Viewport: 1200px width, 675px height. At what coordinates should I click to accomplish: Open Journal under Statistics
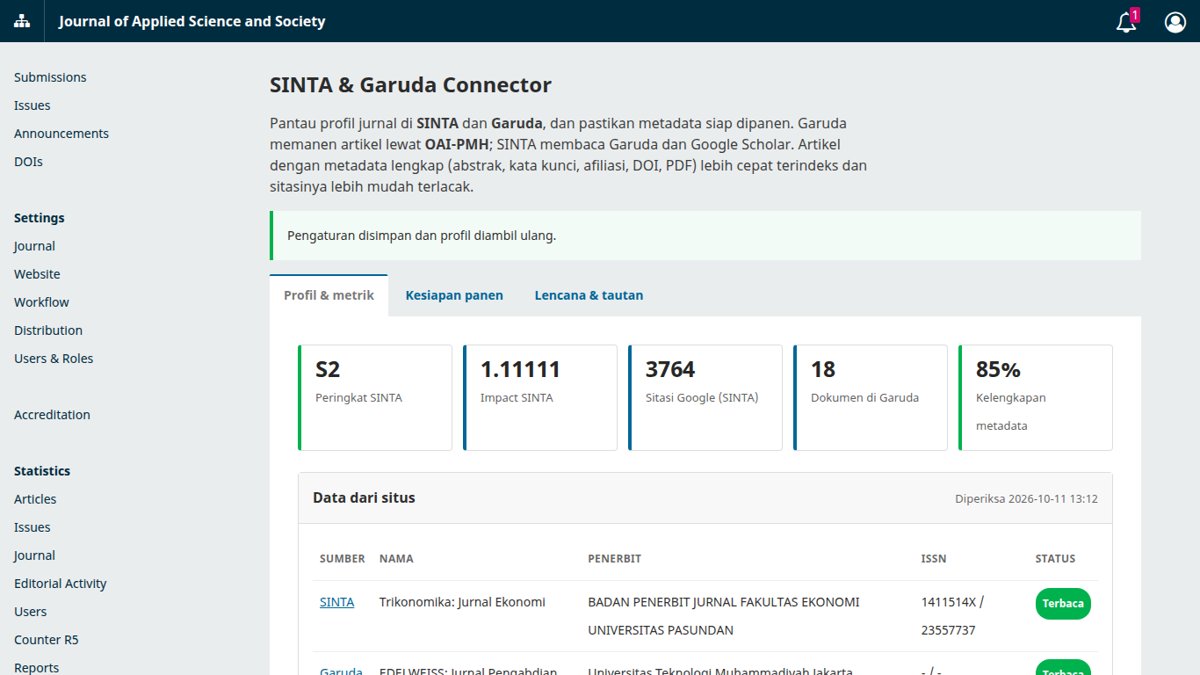(x=34, y=555)
